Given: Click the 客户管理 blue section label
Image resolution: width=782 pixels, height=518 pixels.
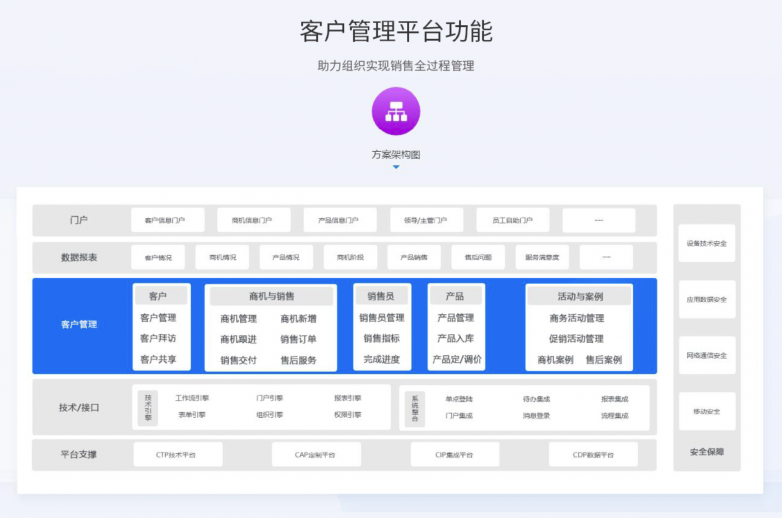Looking at the screenshot, I should point(79,324).
